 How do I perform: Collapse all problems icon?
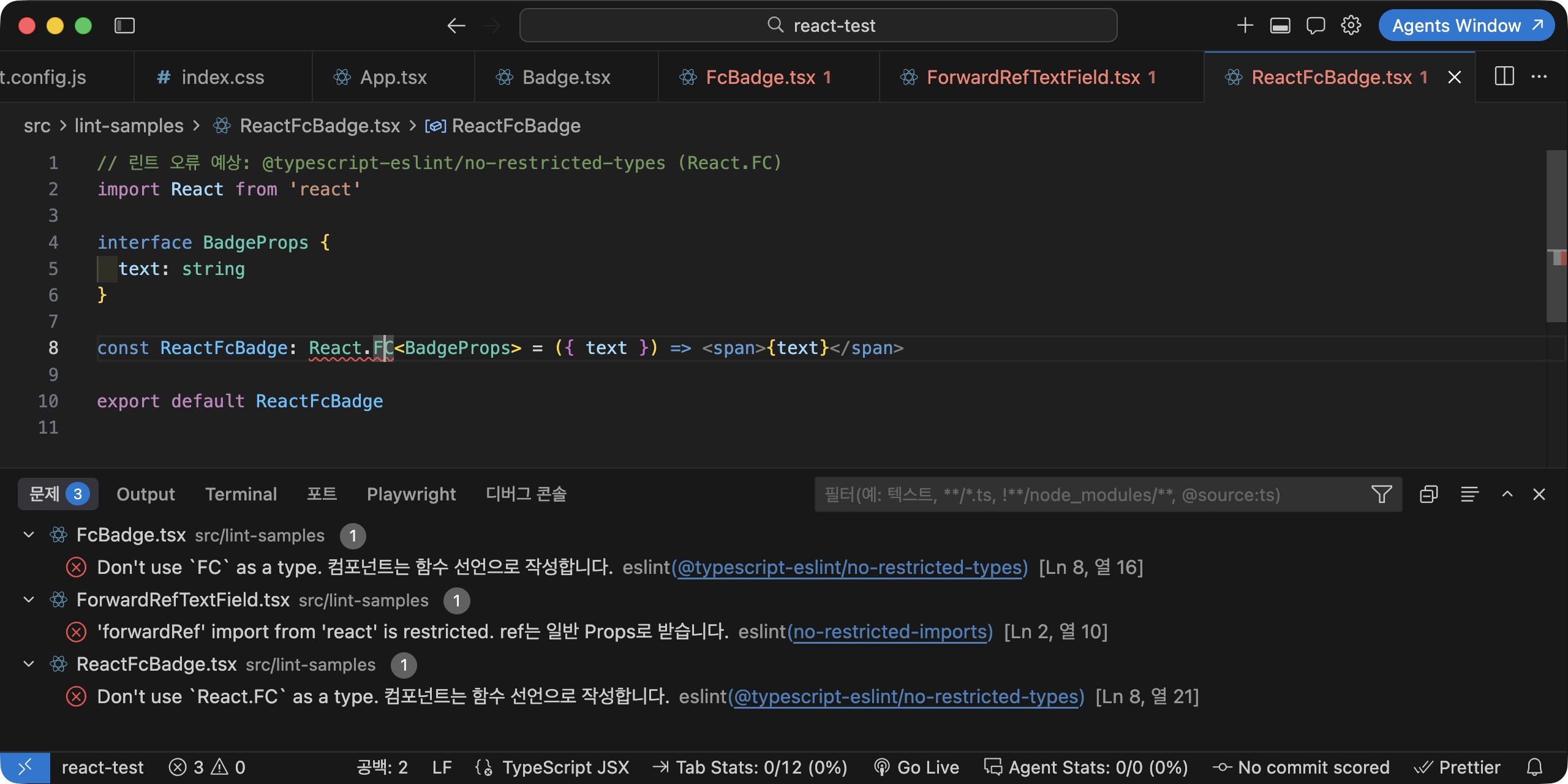point(1429,494)
